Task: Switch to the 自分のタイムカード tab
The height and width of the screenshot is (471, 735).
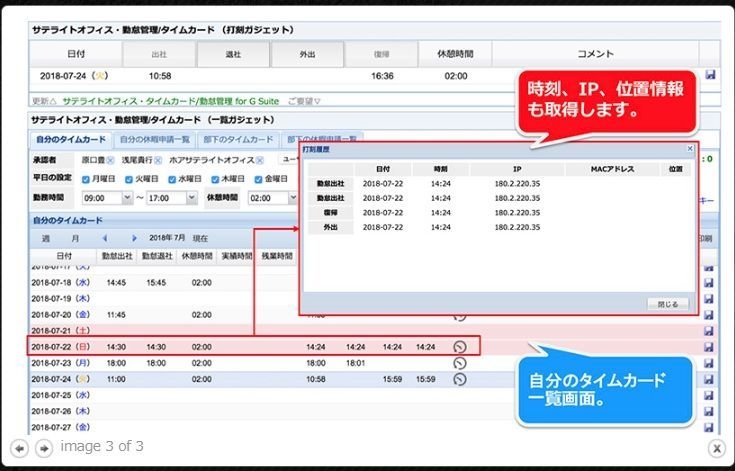Action: tap(71, 140)
